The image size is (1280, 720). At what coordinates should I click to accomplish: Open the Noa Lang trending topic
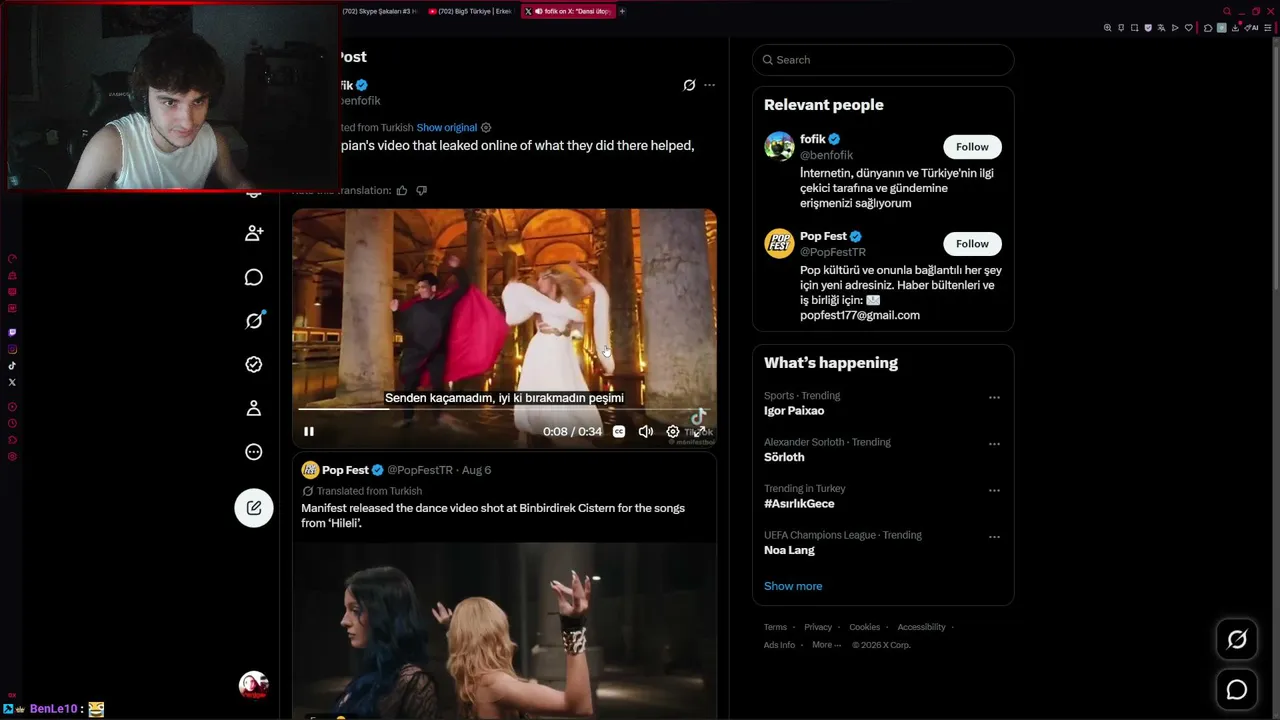789,550
